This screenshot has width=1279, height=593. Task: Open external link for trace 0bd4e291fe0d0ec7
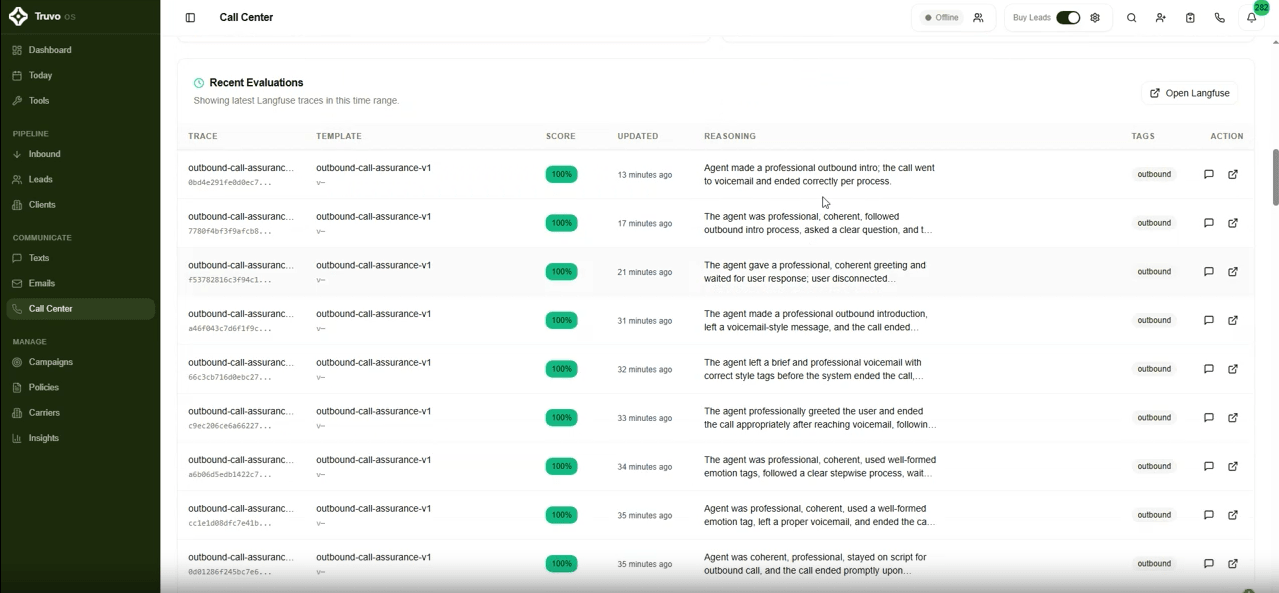tap(1233, 174)
